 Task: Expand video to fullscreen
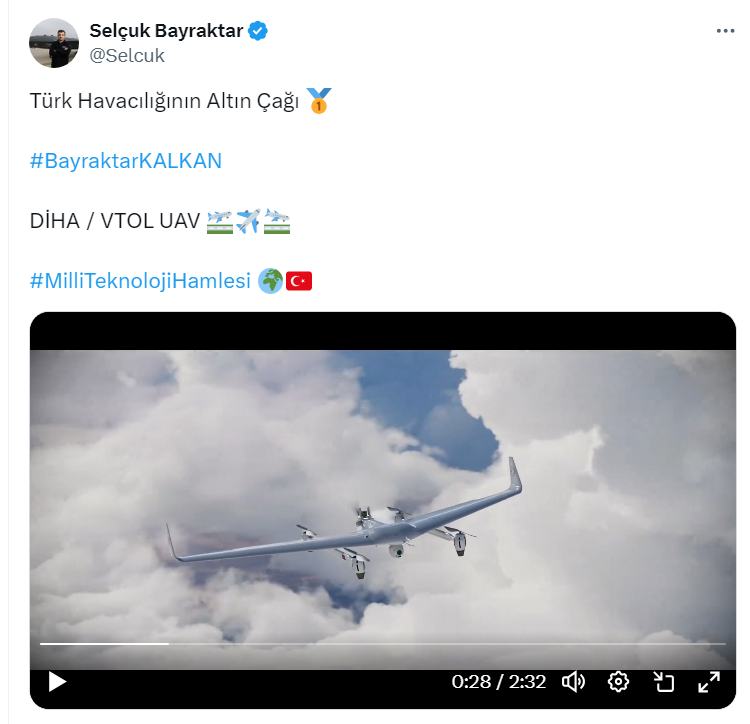(709, 681)
